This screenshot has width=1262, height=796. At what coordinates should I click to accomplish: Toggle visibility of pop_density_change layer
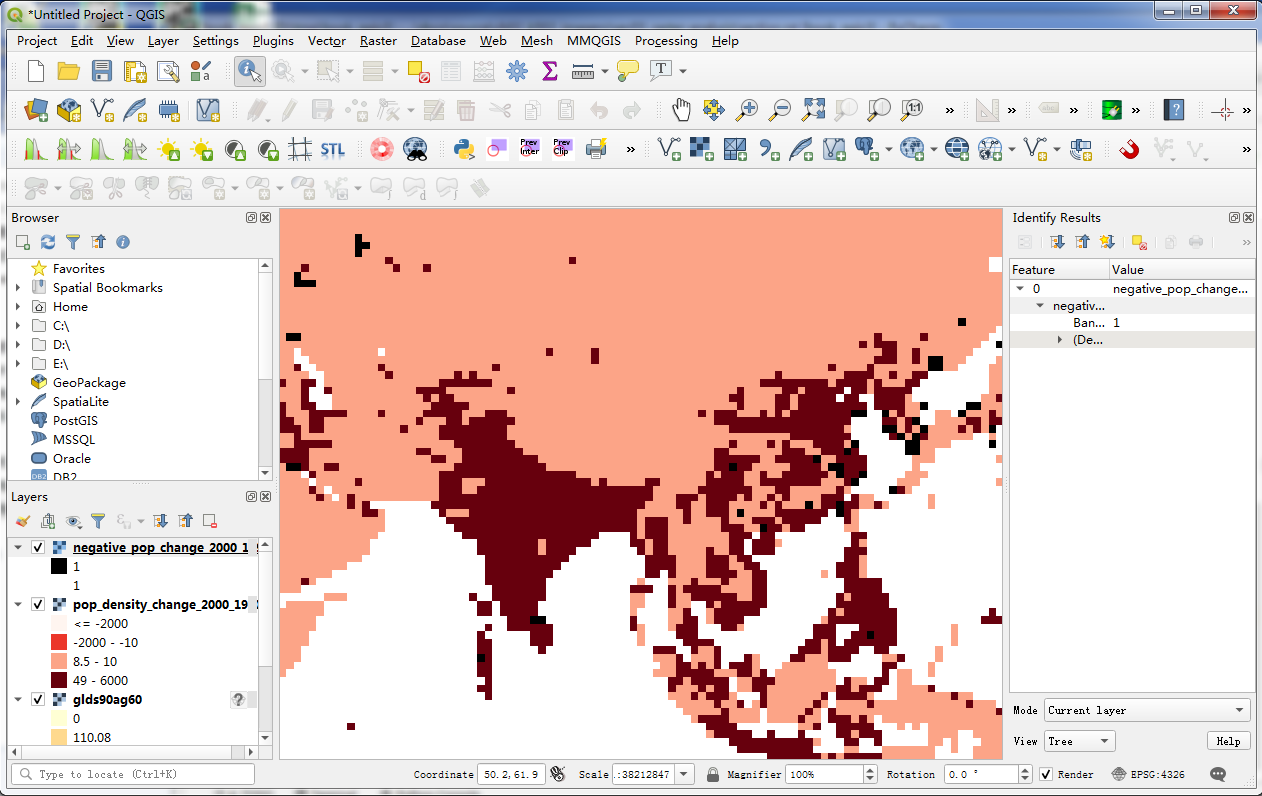coord(38,605)
